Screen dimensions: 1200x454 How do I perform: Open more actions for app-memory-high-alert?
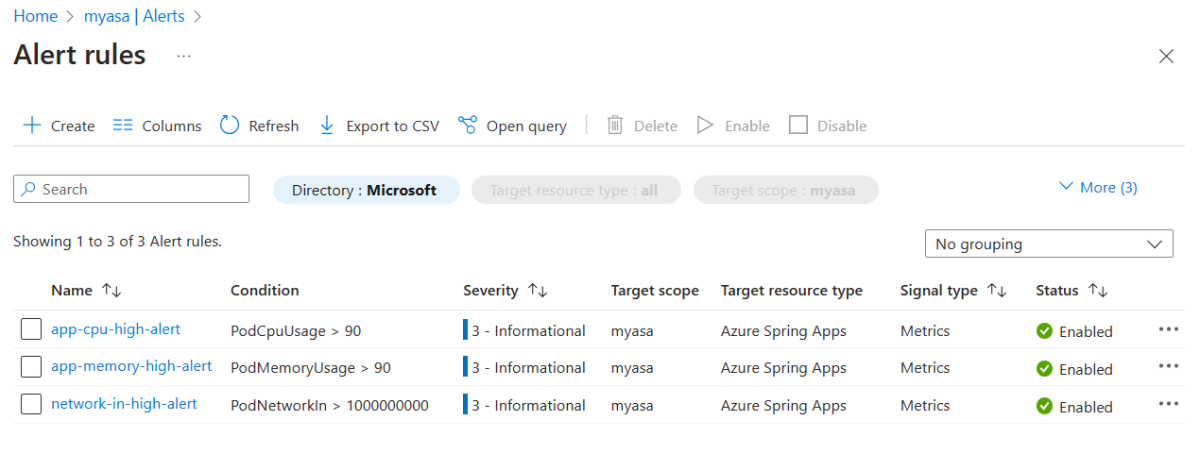tap(1168, 366)
